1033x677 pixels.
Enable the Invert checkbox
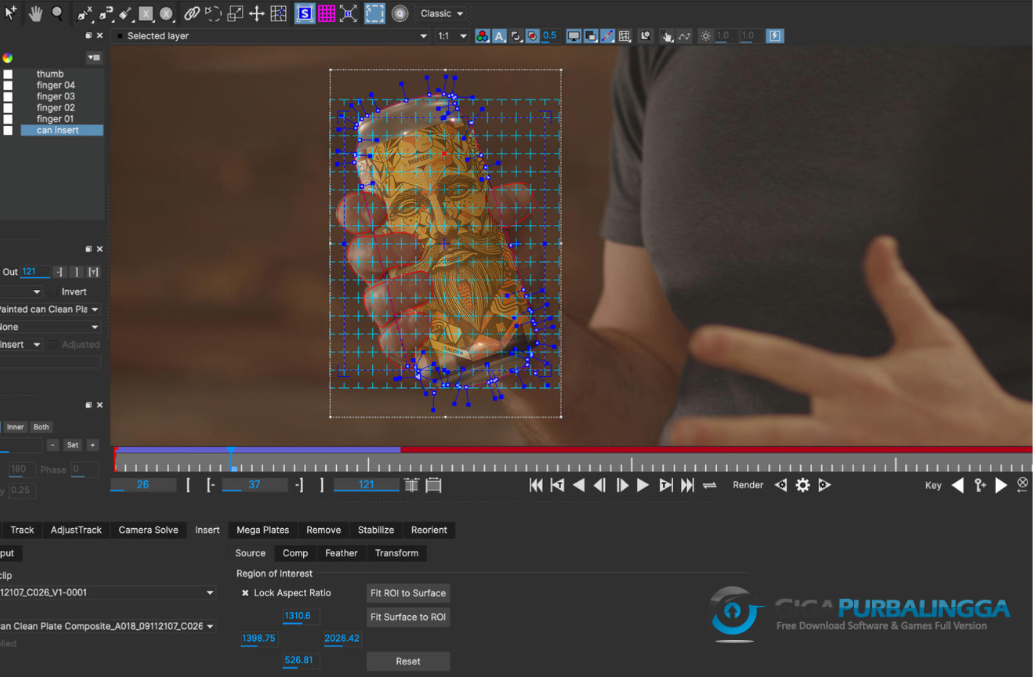tap(53, 292)
